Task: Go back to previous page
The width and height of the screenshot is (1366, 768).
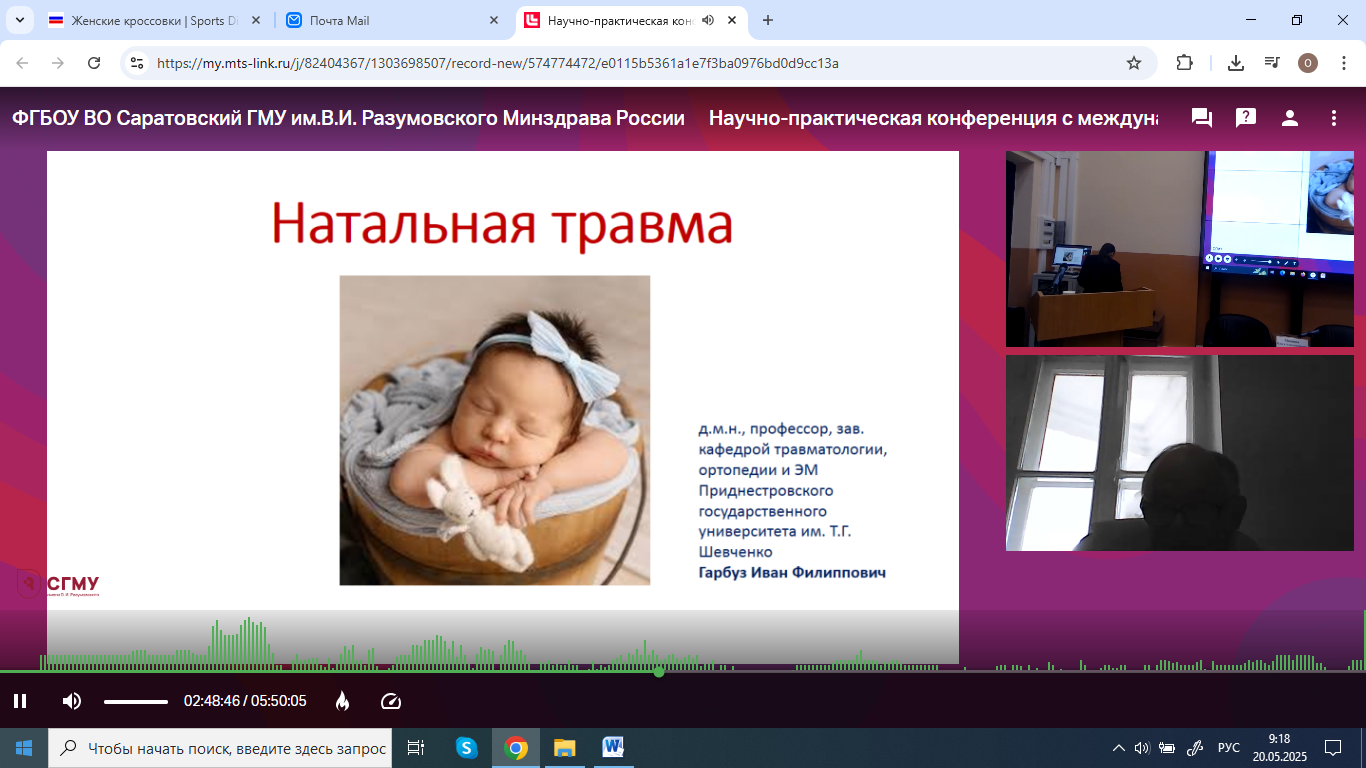Action: tap(22, 63)
